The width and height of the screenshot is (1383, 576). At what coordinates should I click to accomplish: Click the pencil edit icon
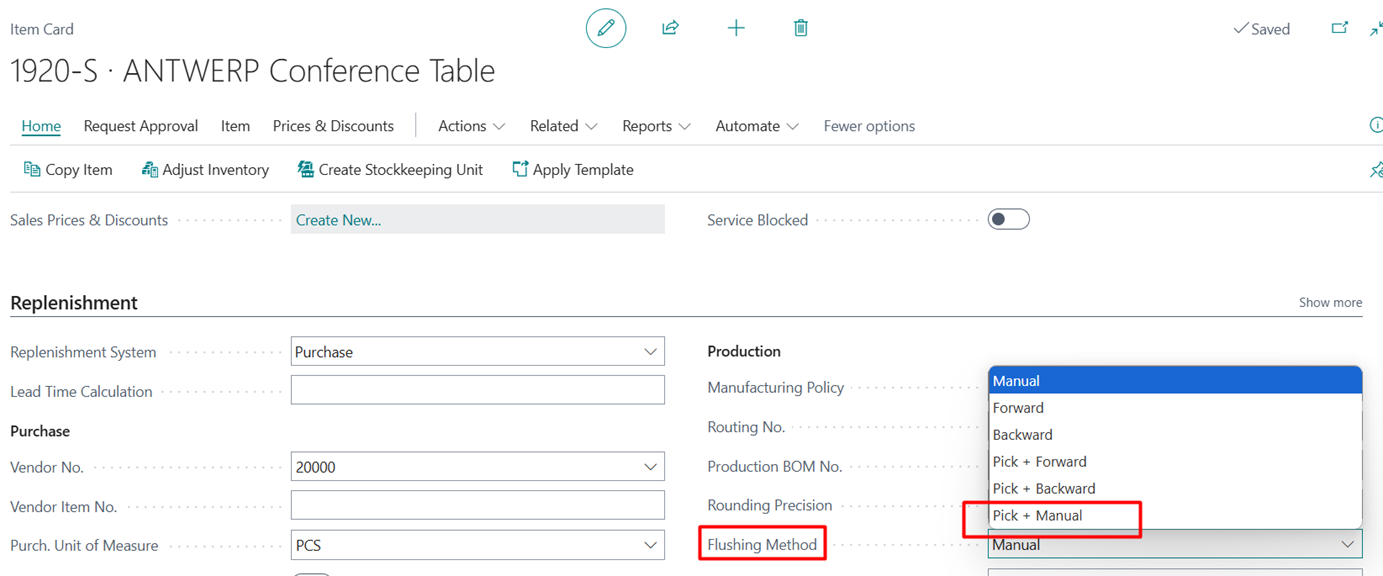click(606, 28)
